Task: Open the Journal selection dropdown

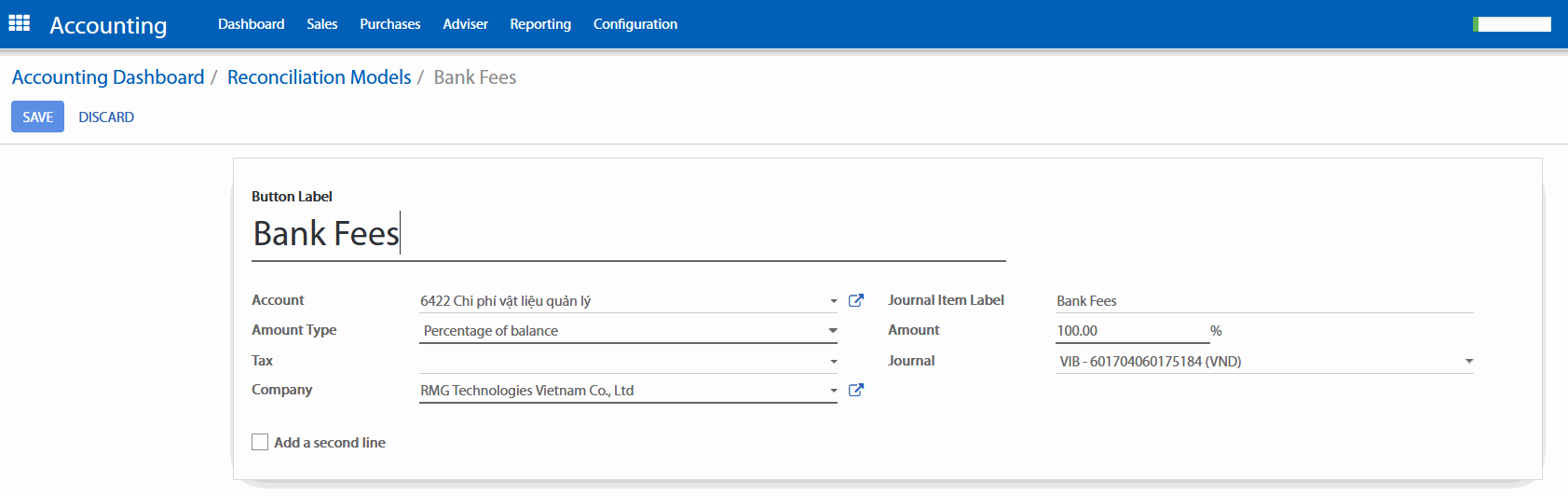Action: point(1264,362)
